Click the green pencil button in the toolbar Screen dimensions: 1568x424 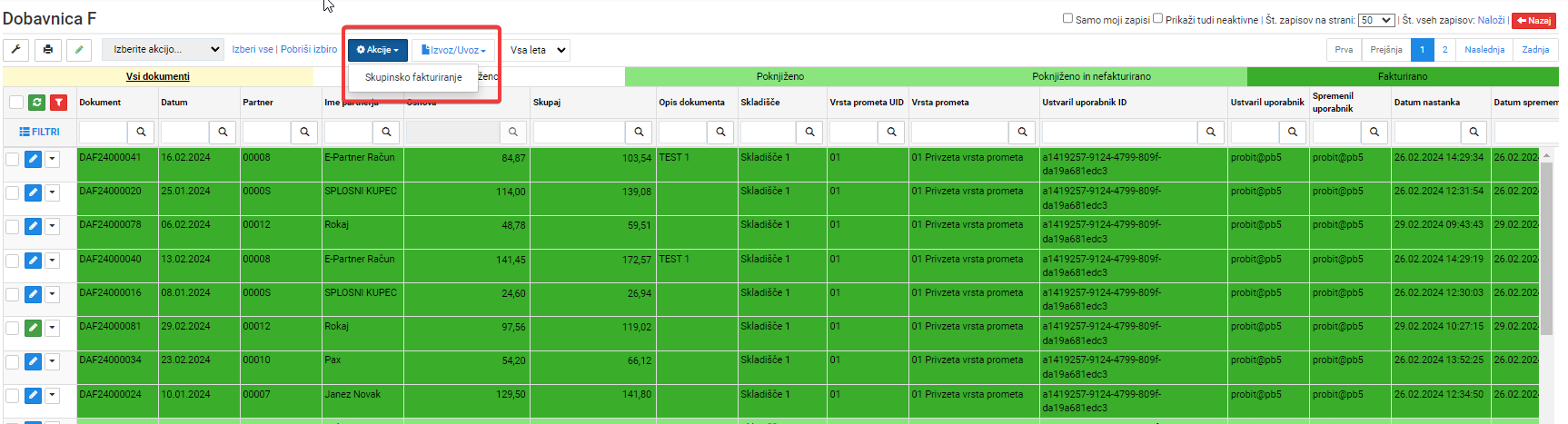pos(79,50)
